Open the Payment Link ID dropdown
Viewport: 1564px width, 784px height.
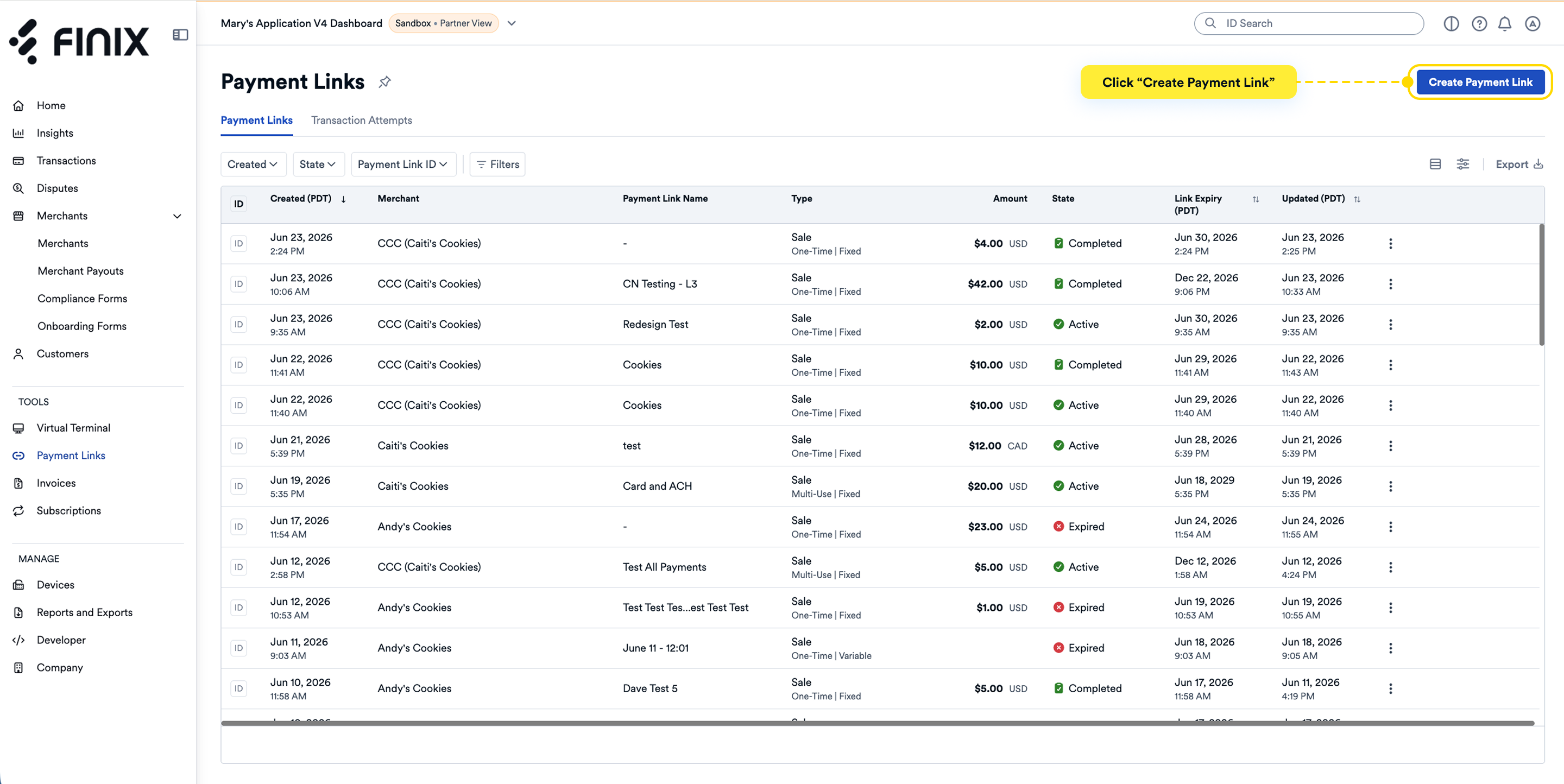point(403,165)
